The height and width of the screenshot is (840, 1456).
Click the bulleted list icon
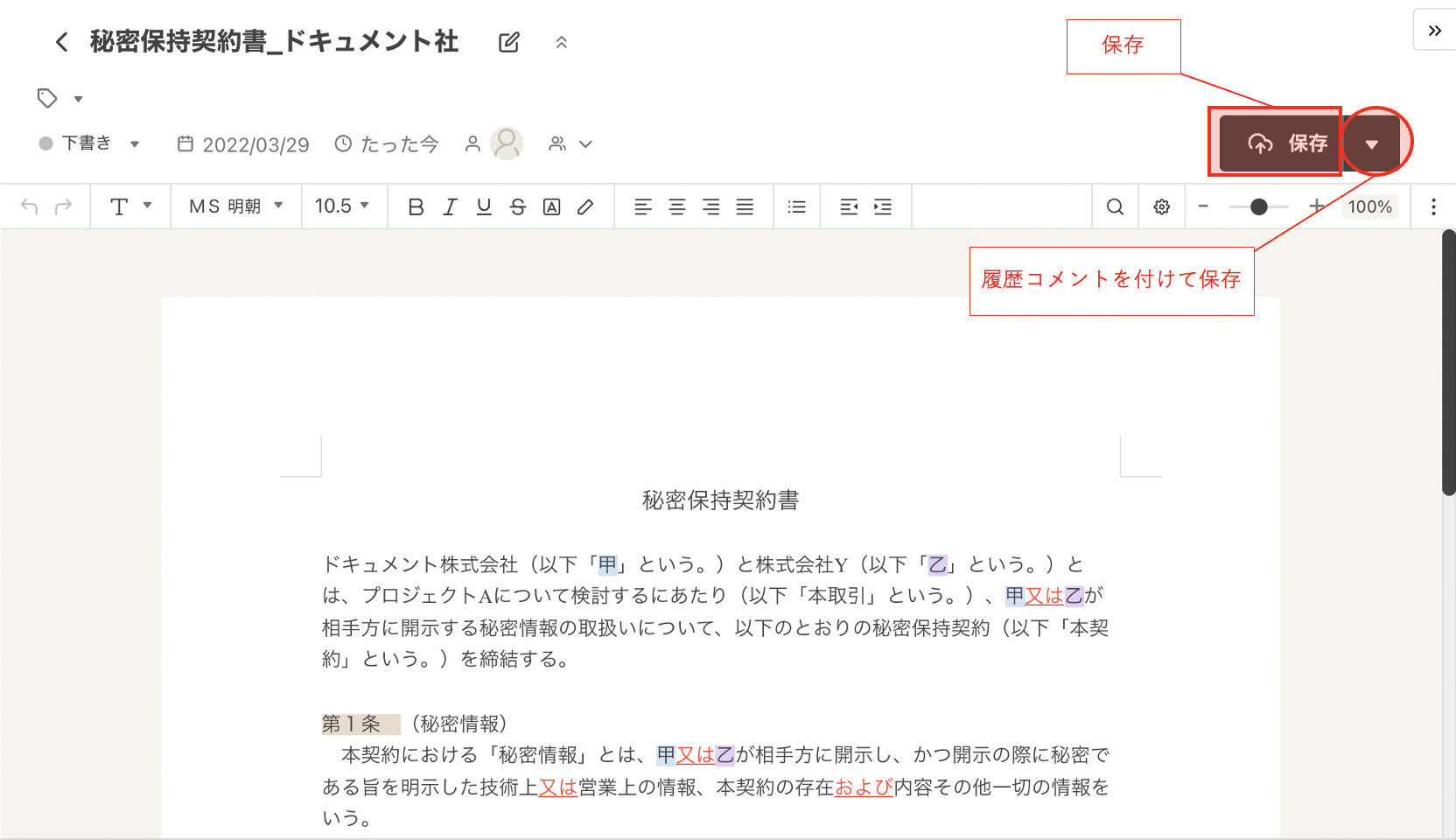click(796, 207)
